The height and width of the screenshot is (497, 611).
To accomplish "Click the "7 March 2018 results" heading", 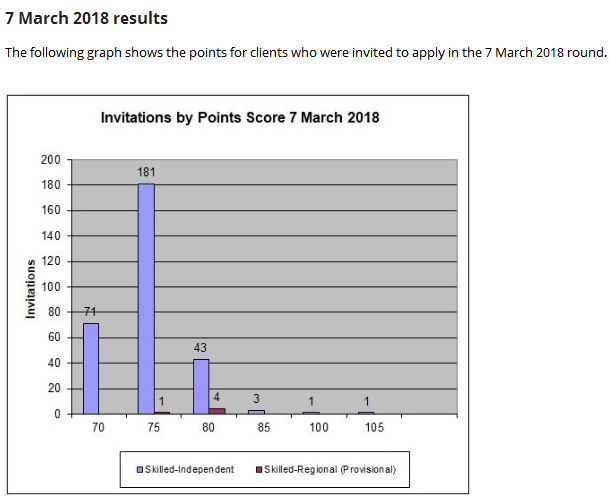I will coord(86,18).
